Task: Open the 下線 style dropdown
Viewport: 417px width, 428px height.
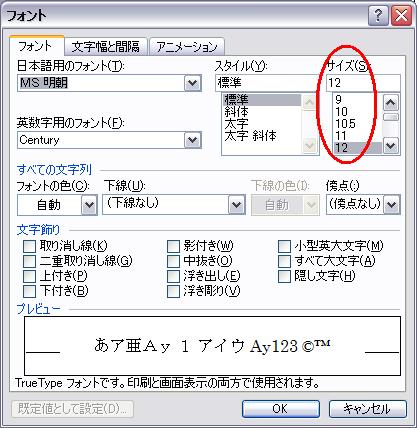Action: coord(236,204)
